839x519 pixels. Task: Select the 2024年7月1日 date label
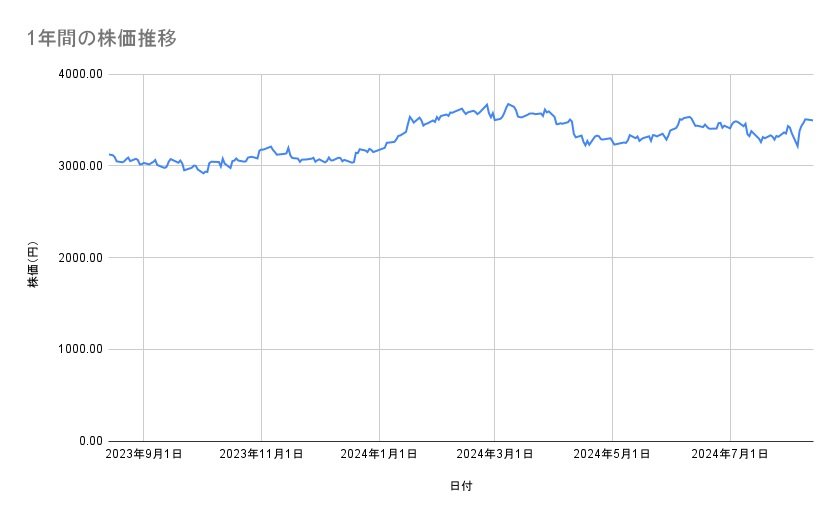pyautogui.click(x=730, y=454)
